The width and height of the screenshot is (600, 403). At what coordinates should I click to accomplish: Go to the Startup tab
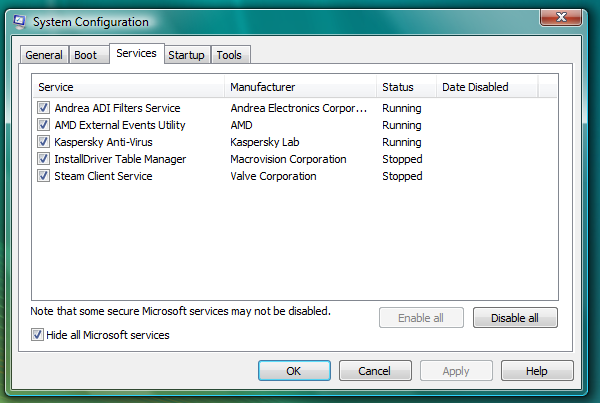(186, 55)
